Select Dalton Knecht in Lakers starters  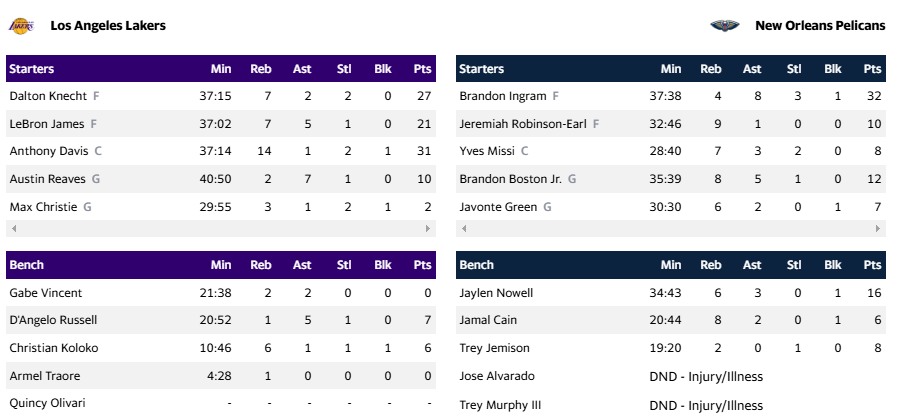(49, 96)
